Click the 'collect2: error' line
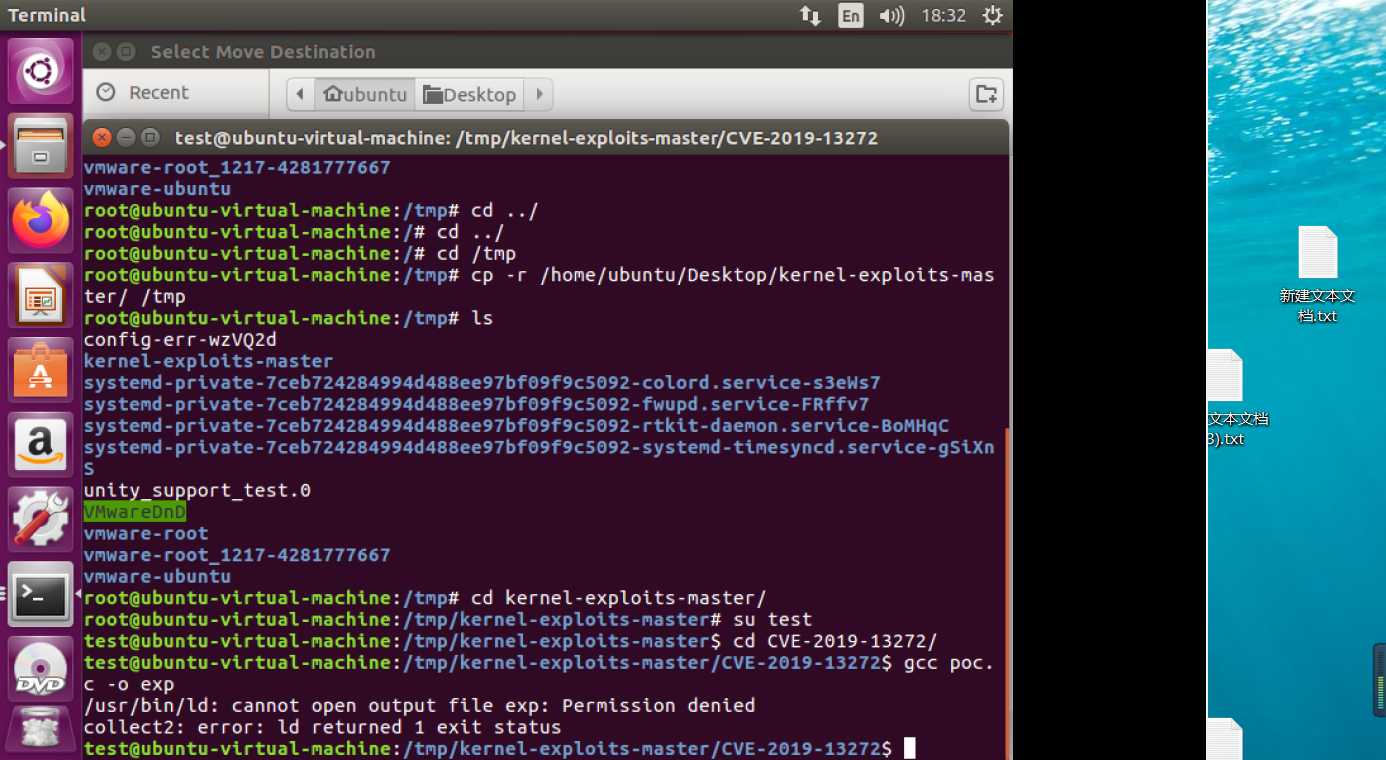 click(322, 727)
